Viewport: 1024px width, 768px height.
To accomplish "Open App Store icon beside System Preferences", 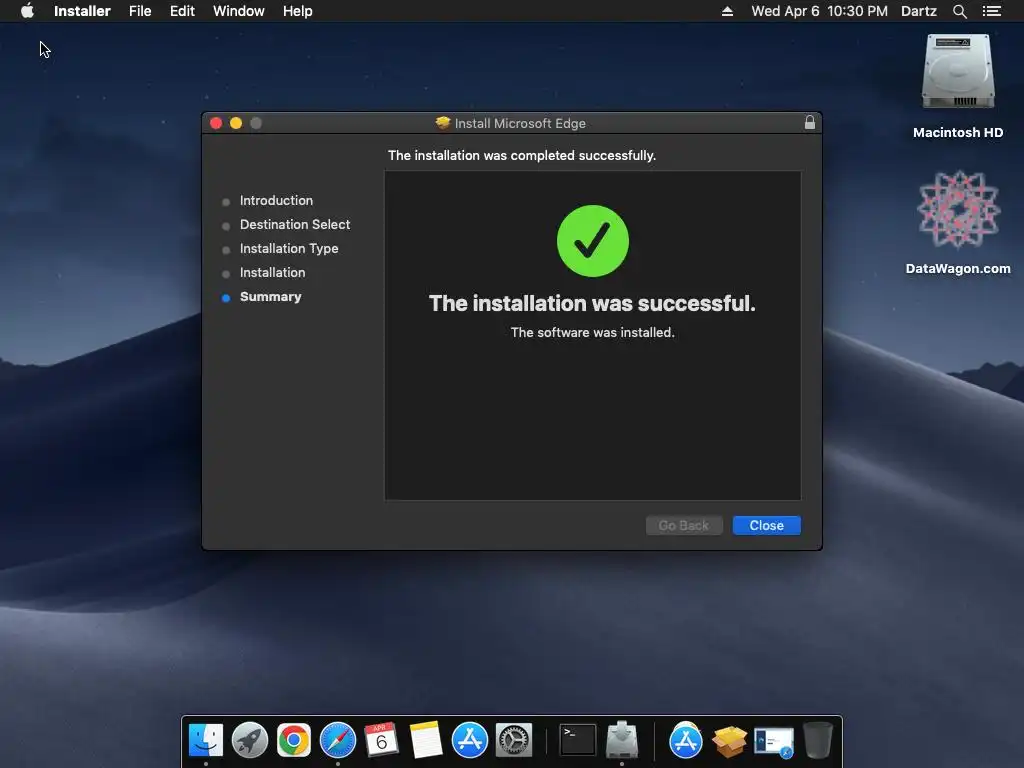I will [x=470, y=740].
